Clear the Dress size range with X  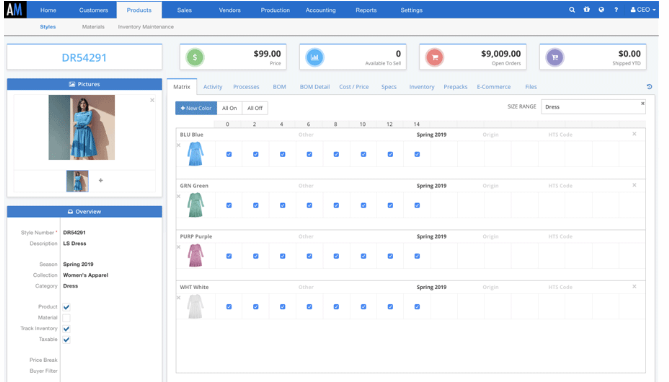643,103
